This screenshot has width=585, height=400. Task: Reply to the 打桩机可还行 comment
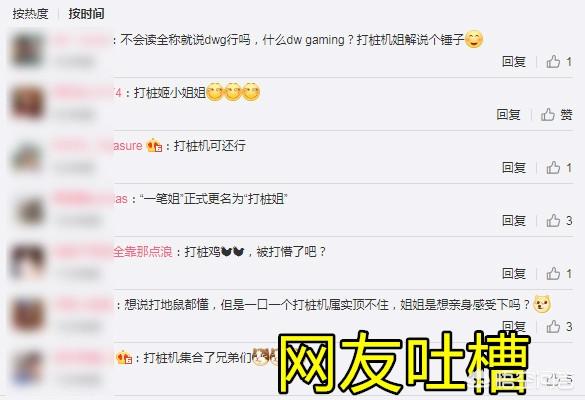pos(514,168)
